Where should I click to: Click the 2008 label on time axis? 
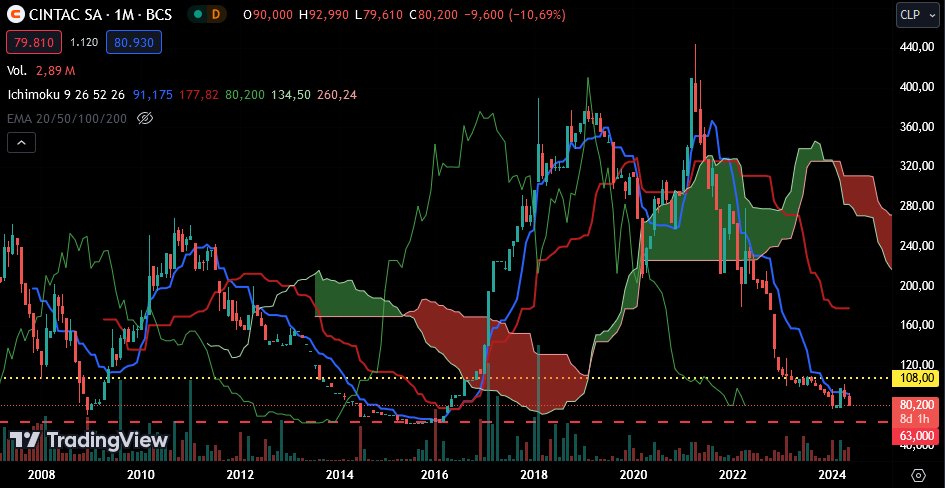point(41,474)
